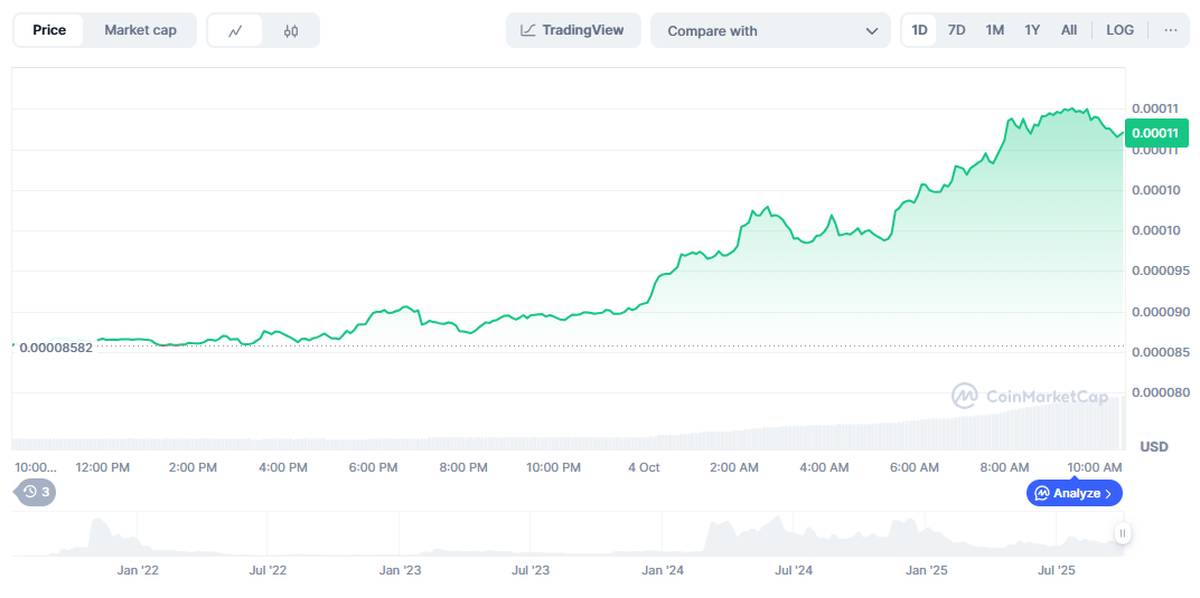Image resolution: width=1200 pixels, height=598 pixels.
Task: Click Jul '22 on overview timeline
Action: [267, 570]
